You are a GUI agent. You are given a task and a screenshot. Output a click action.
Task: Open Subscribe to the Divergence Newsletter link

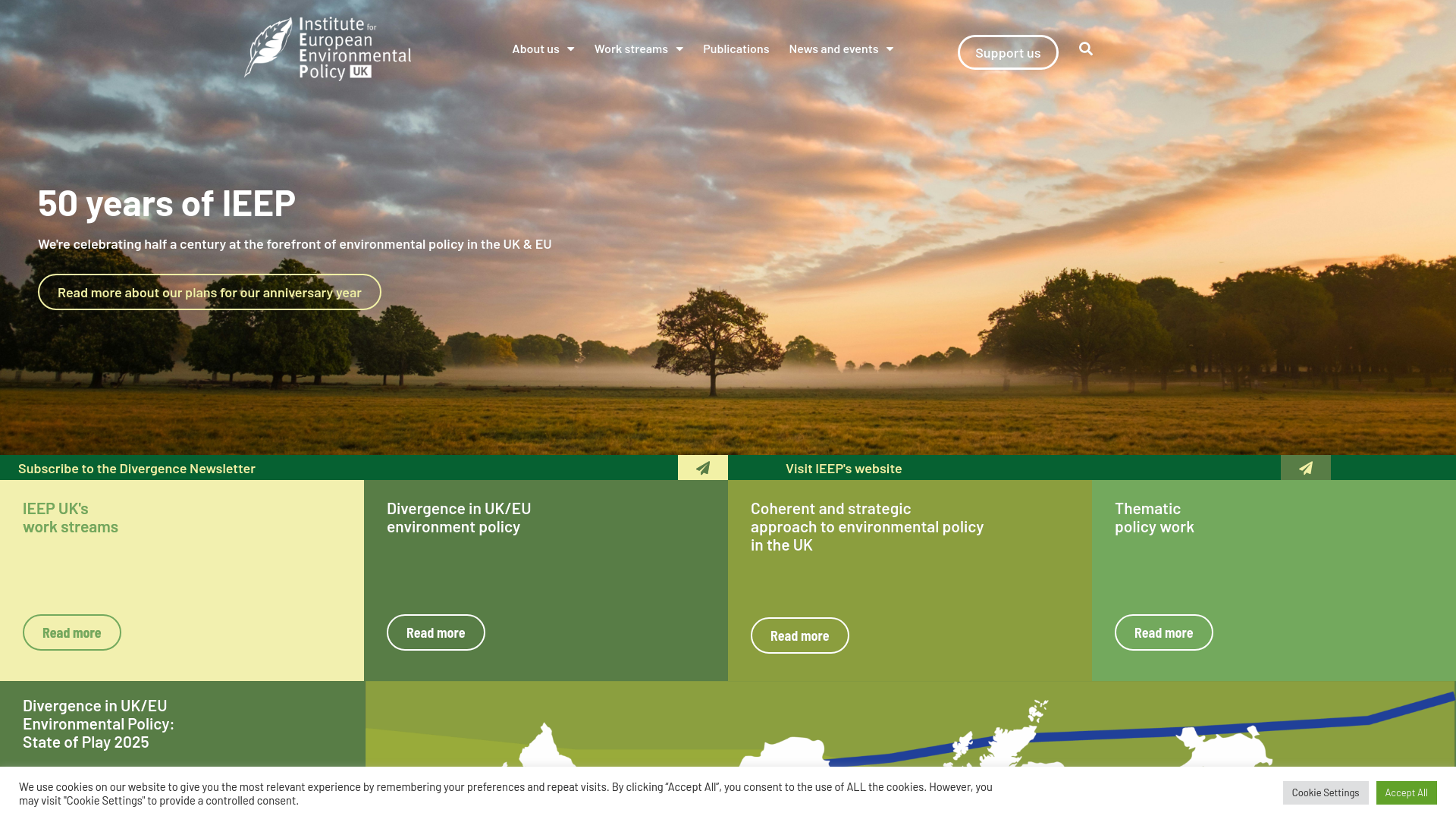pos(136,468)
